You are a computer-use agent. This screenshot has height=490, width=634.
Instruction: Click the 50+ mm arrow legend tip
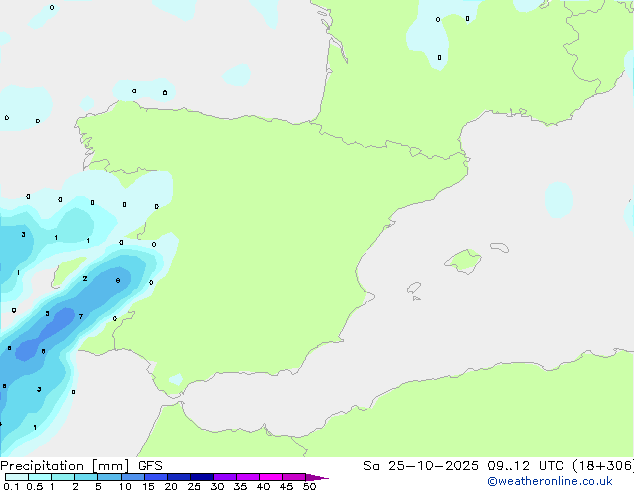(x=317, y=477)
